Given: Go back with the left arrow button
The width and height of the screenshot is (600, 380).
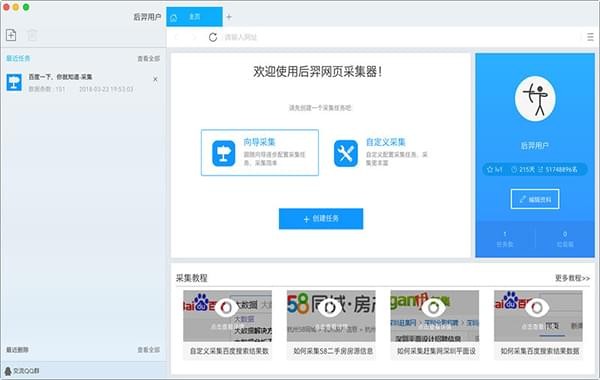Looking at the screenshot, I should pyautogui.click(x=176, y=37).
